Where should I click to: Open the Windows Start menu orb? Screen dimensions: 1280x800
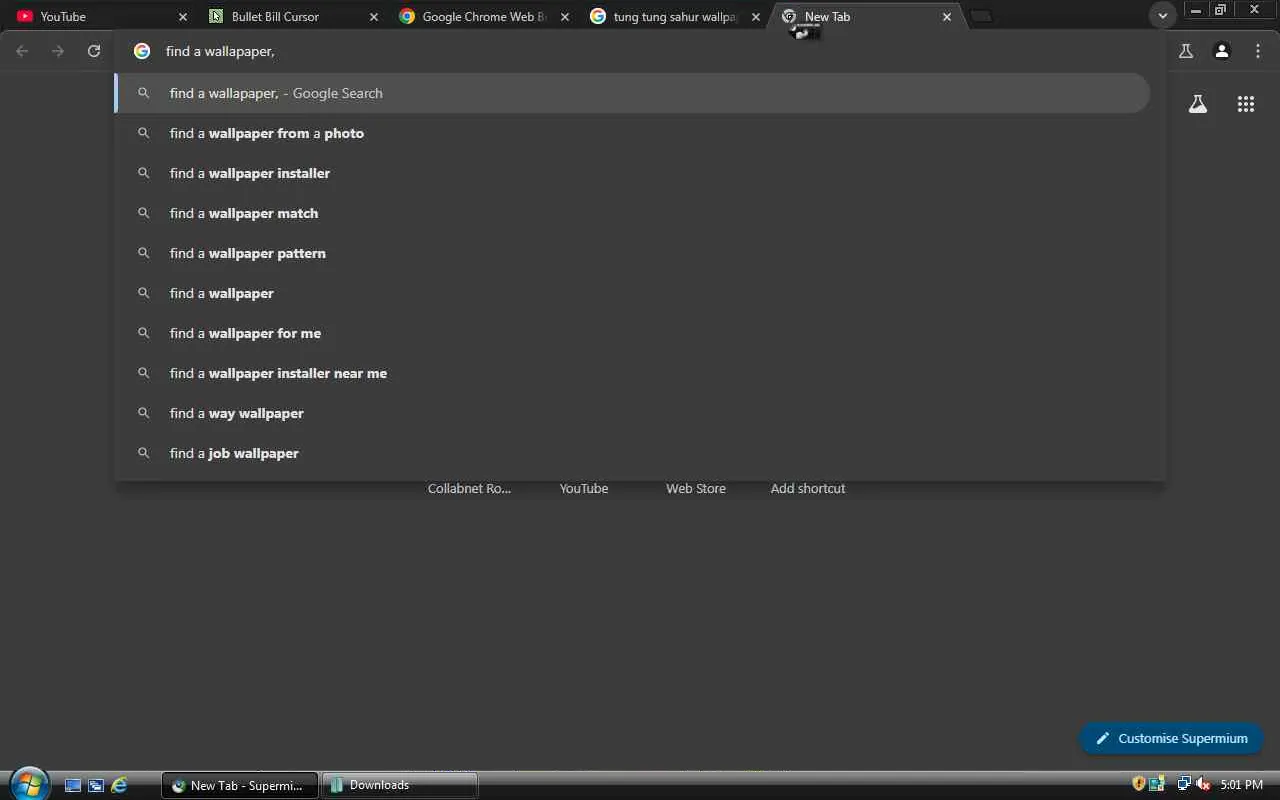[x=29, y=783]
